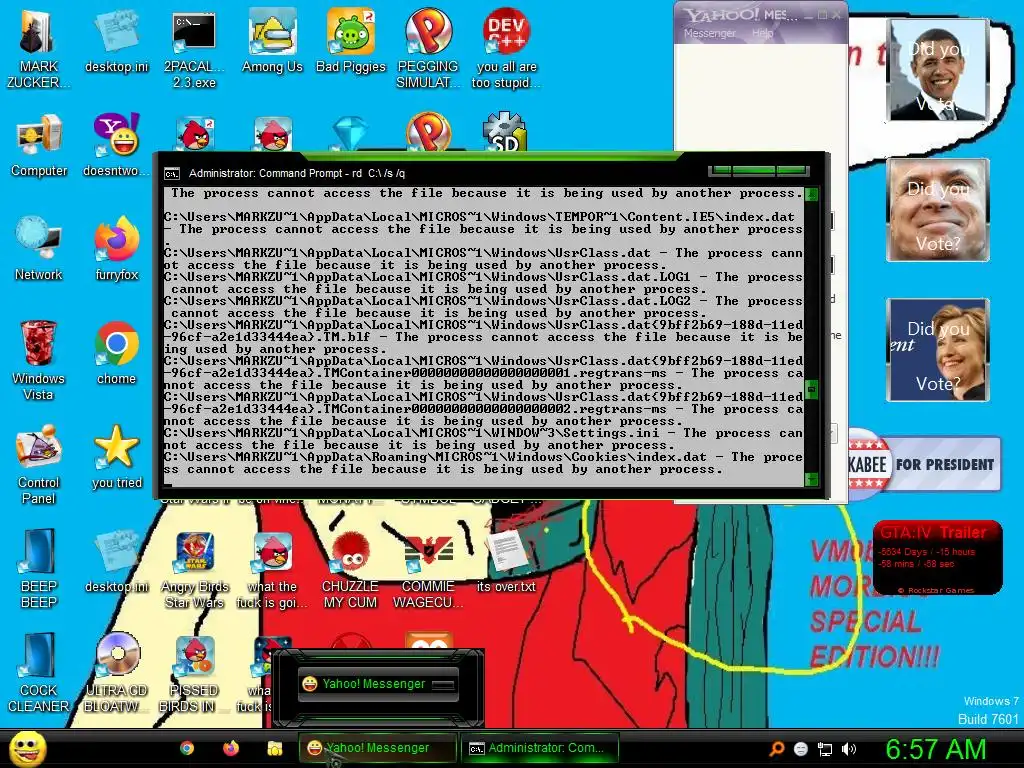The image size is (1024, 768).
Task: Launch the Angry Birds Star Wars shortcut
Action: coord(195,568)
